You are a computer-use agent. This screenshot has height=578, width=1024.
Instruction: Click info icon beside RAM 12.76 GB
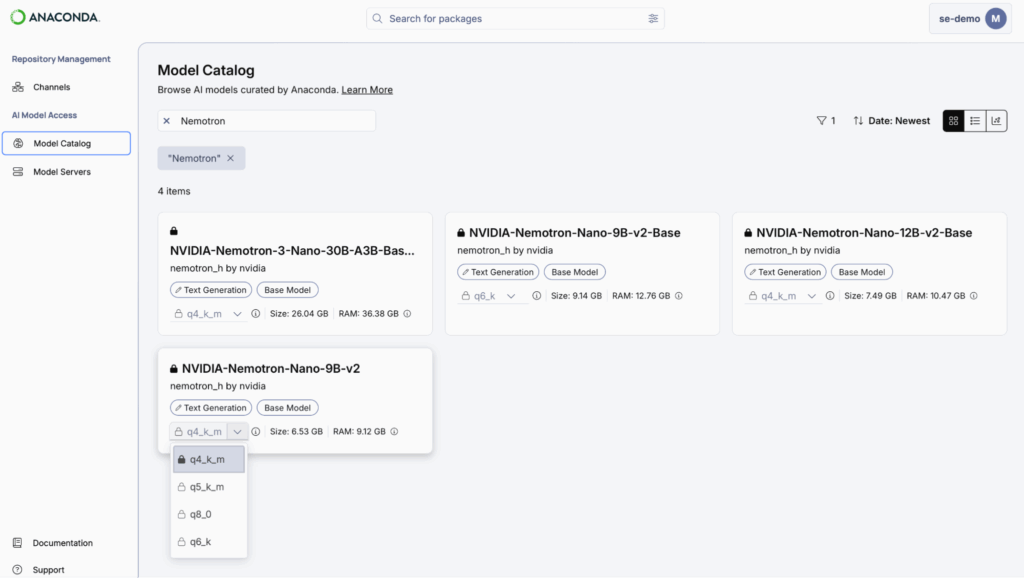[x=681, y=296]
